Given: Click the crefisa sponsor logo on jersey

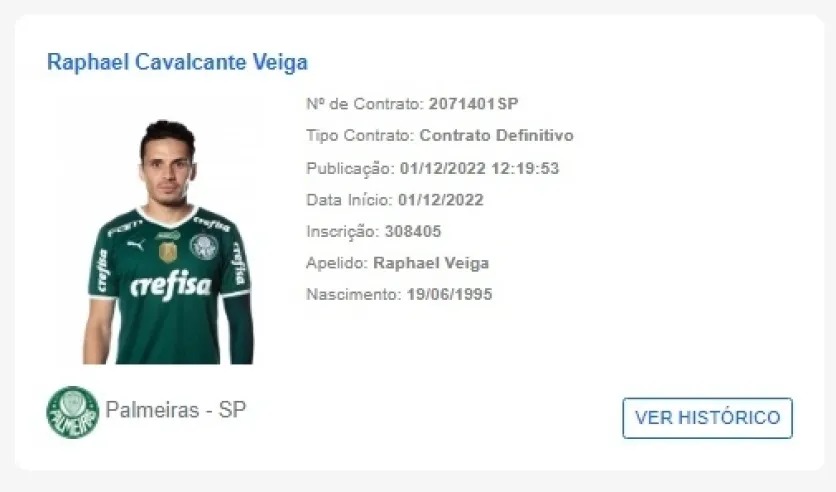Looking at the screenshot, I should pos(171,285).
